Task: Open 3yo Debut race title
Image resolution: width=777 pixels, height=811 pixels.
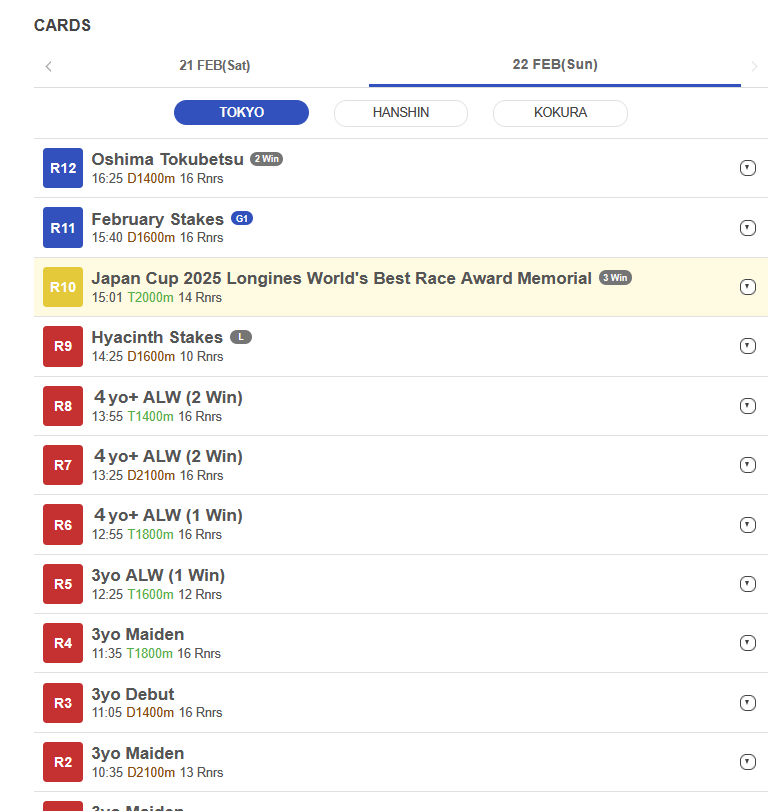Action: click(x=133, y=694)
